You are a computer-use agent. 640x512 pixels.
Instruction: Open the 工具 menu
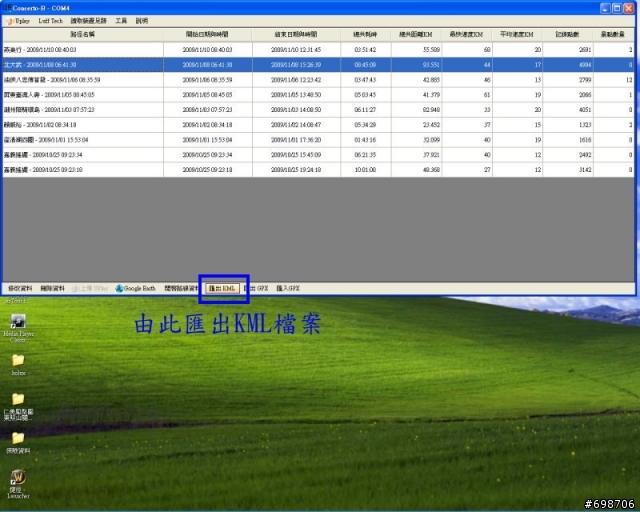tap(121, 21)
